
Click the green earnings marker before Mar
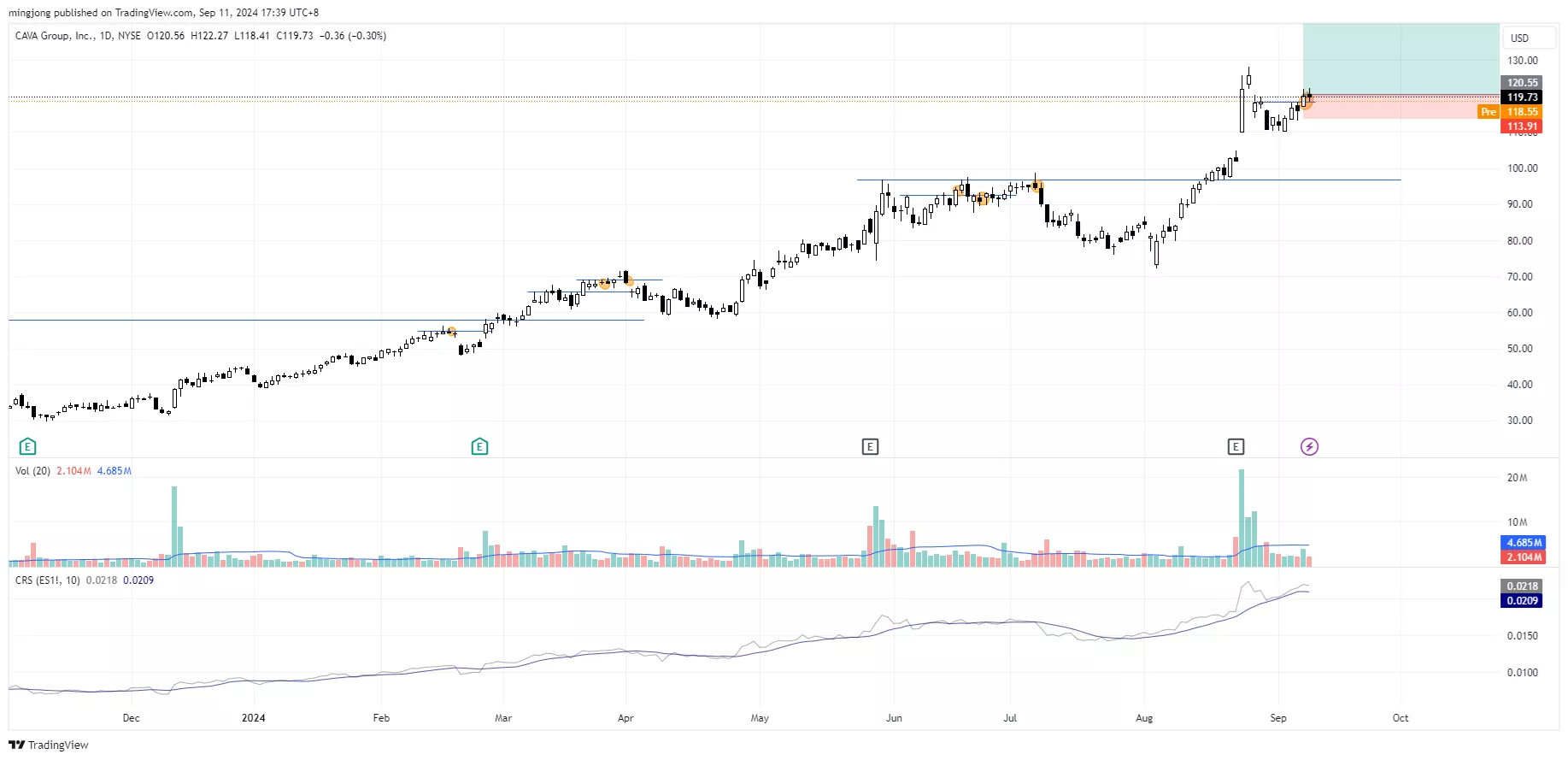pyautogui.click(x=479, y=446)
